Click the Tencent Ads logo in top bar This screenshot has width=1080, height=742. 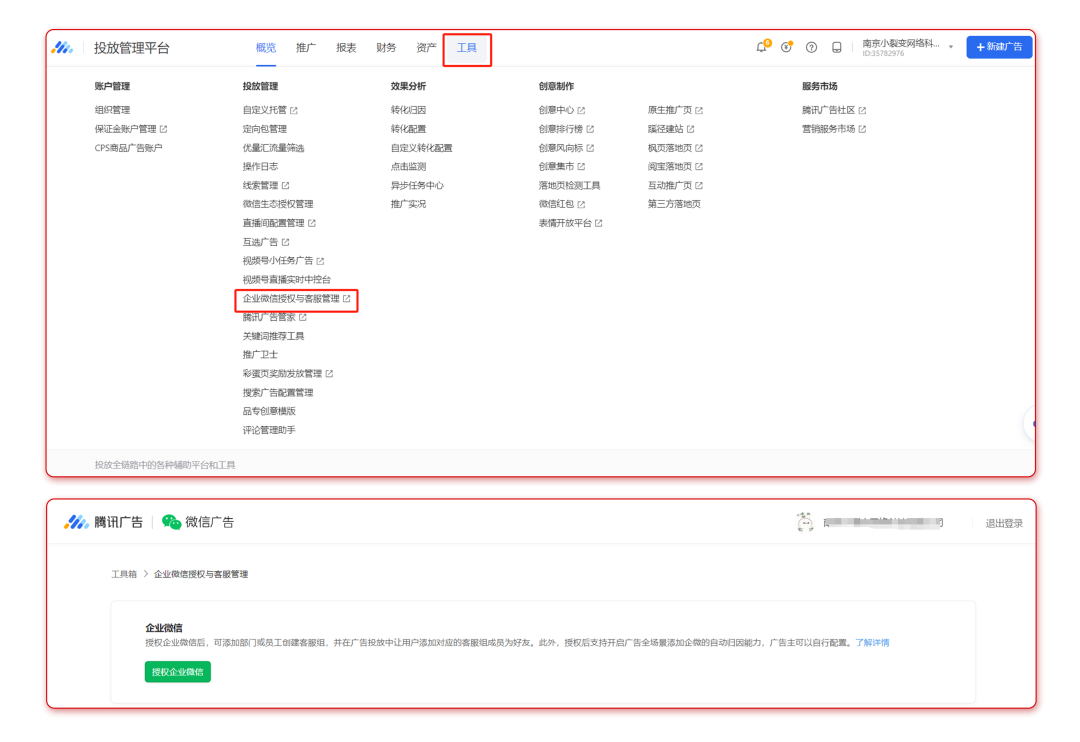tap(64, 48)
